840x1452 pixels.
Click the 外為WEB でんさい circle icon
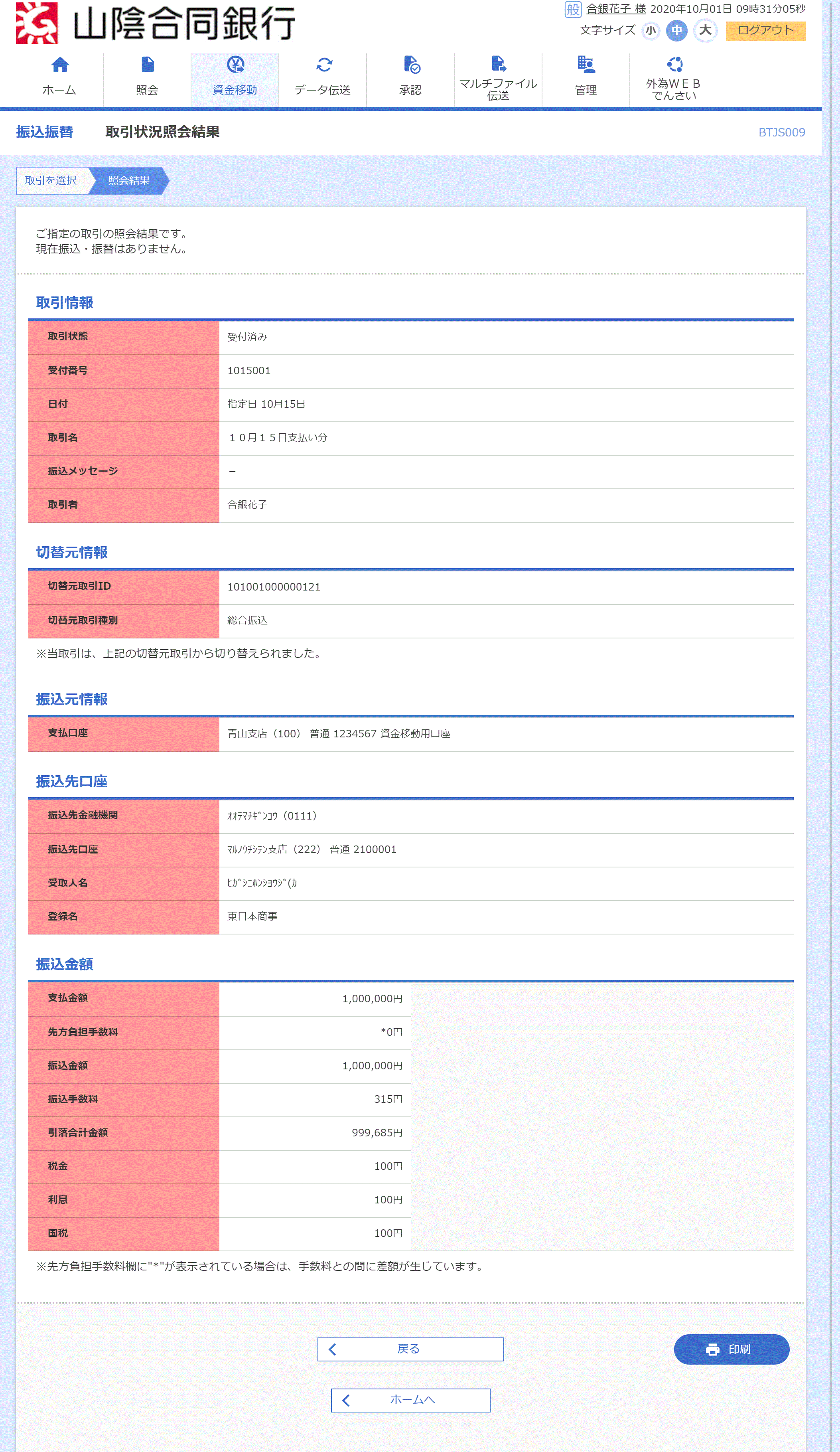(674, 64)
